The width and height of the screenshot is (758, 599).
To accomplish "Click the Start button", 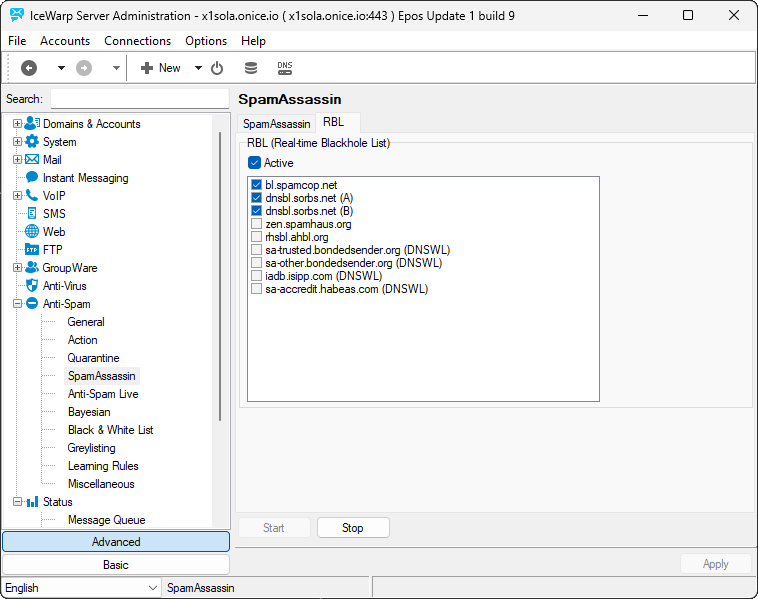I will (274, 528).
